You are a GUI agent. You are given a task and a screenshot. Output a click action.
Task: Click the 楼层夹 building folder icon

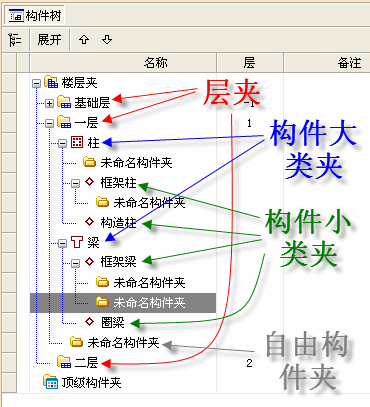pos(51,82)
